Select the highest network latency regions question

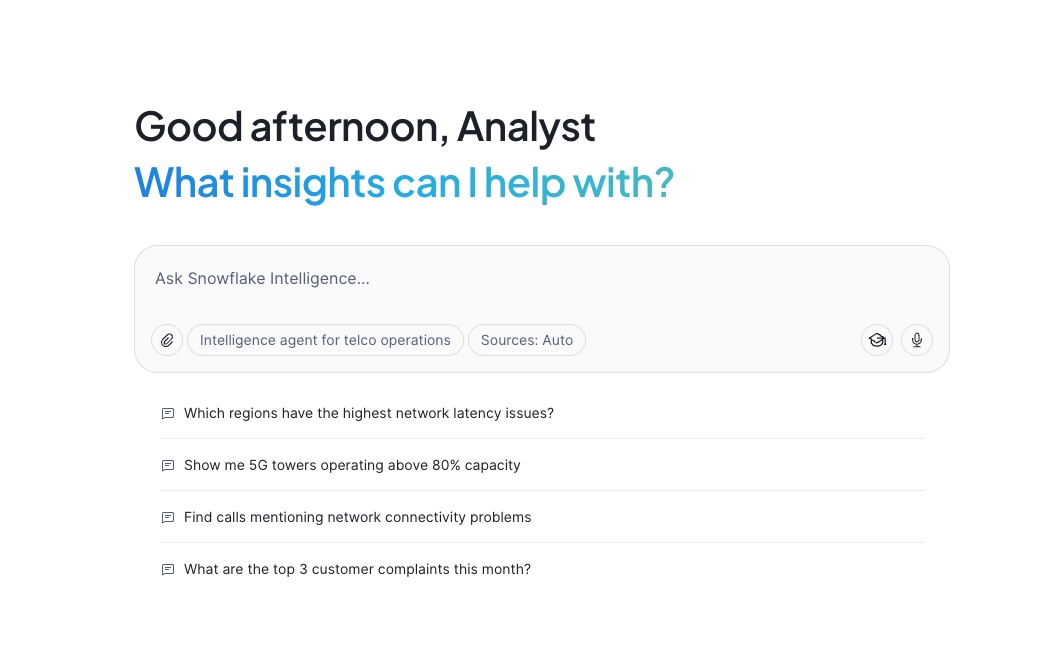tap(369, 413)
